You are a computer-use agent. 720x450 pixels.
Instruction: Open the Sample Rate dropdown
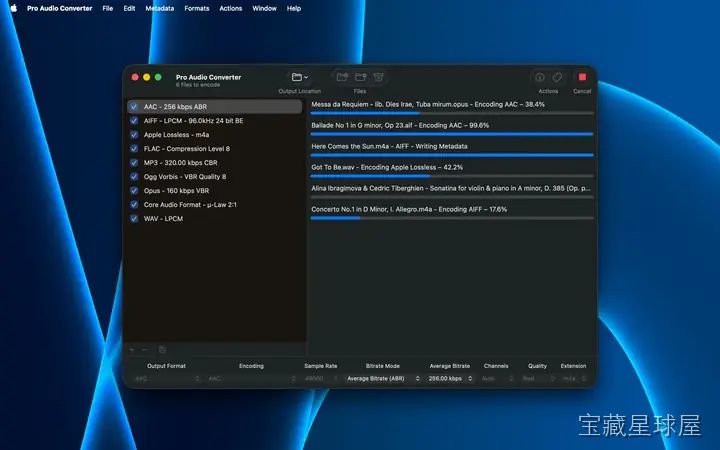tap(321, 378)
